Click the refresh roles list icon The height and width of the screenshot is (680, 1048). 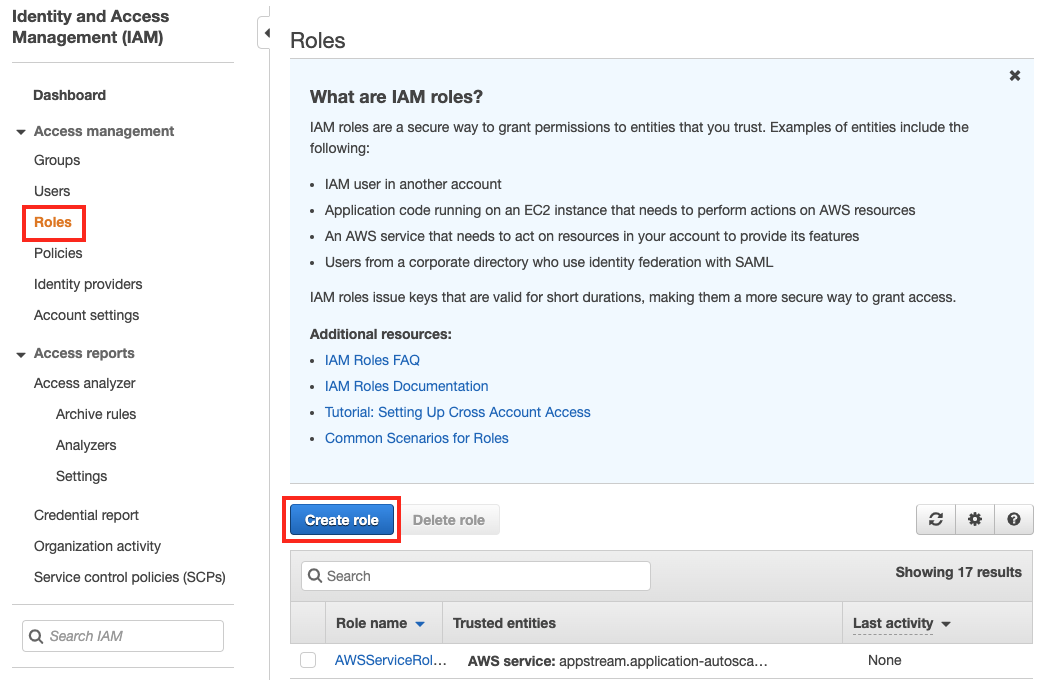click(x=936, y=519)
